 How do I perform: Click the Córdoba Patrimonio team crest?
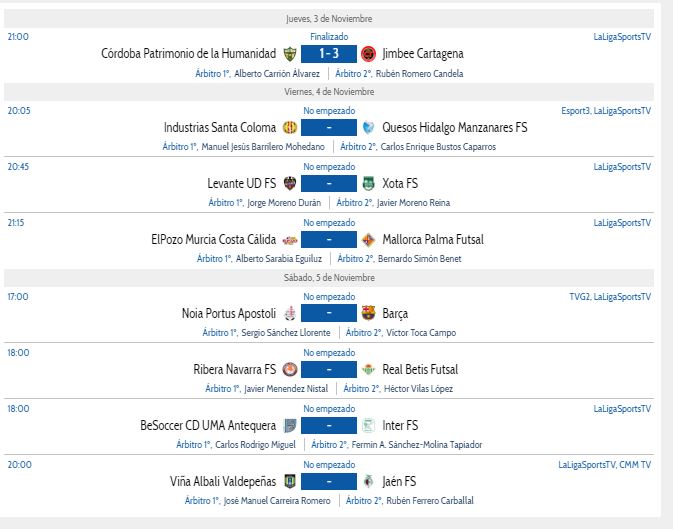[x=290, y=54]
